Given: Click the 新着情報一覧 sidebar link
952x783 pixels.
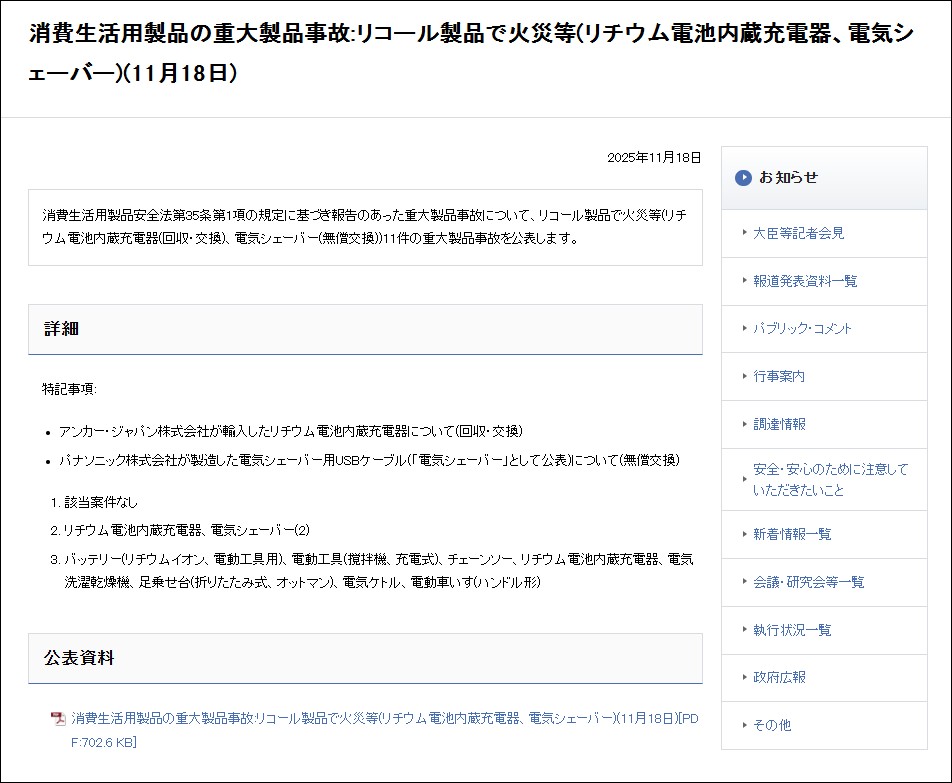Looking at the screenshot, I should 790,535.
